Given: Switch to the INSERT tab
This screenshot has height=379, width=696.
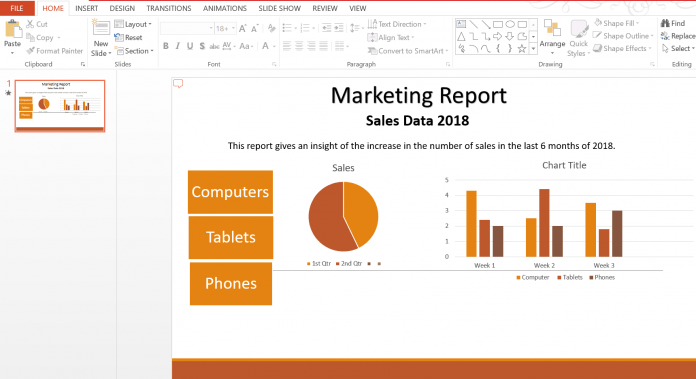Looking at the screenshot, I should (87, 8).
